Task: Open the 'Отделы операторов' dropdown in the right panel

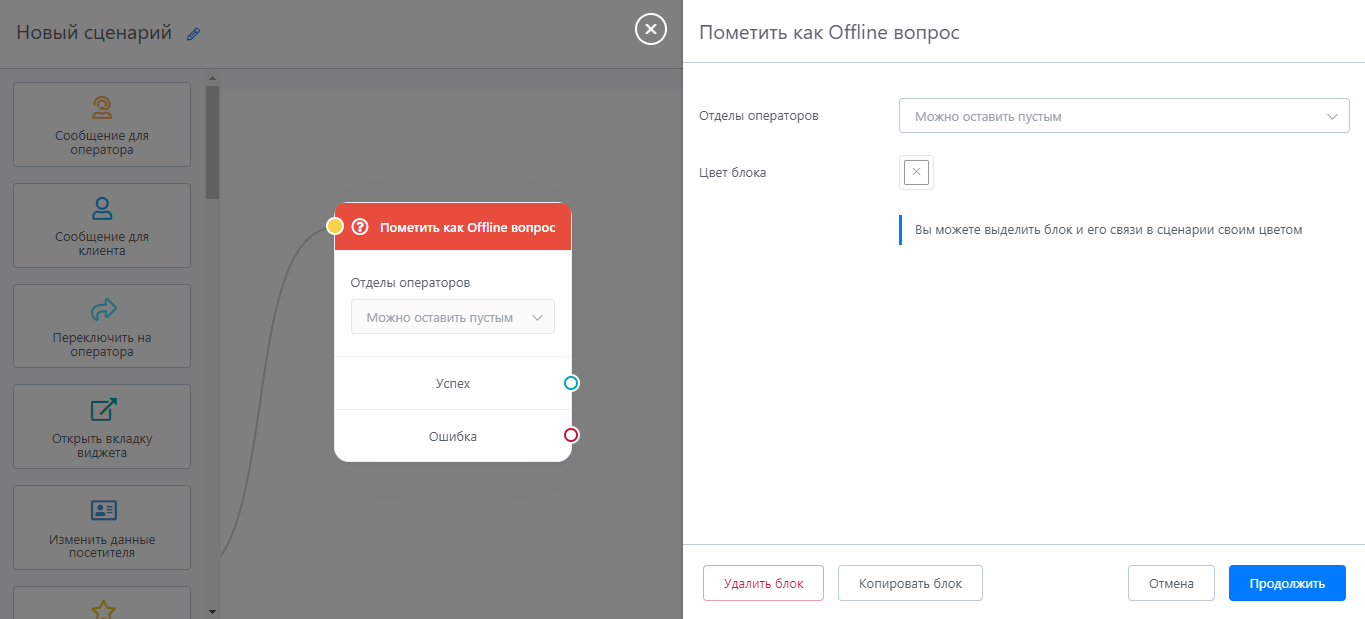Action: pos(1123,116)
